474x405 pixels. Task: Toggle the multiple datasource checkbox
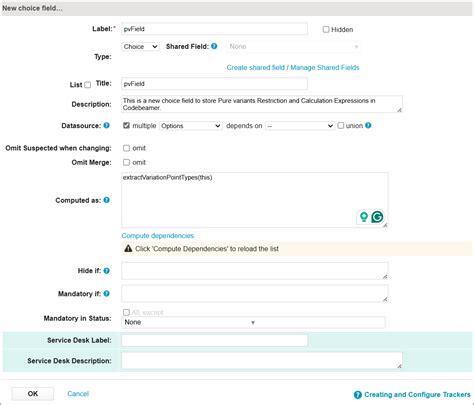[x=126, y=126]
